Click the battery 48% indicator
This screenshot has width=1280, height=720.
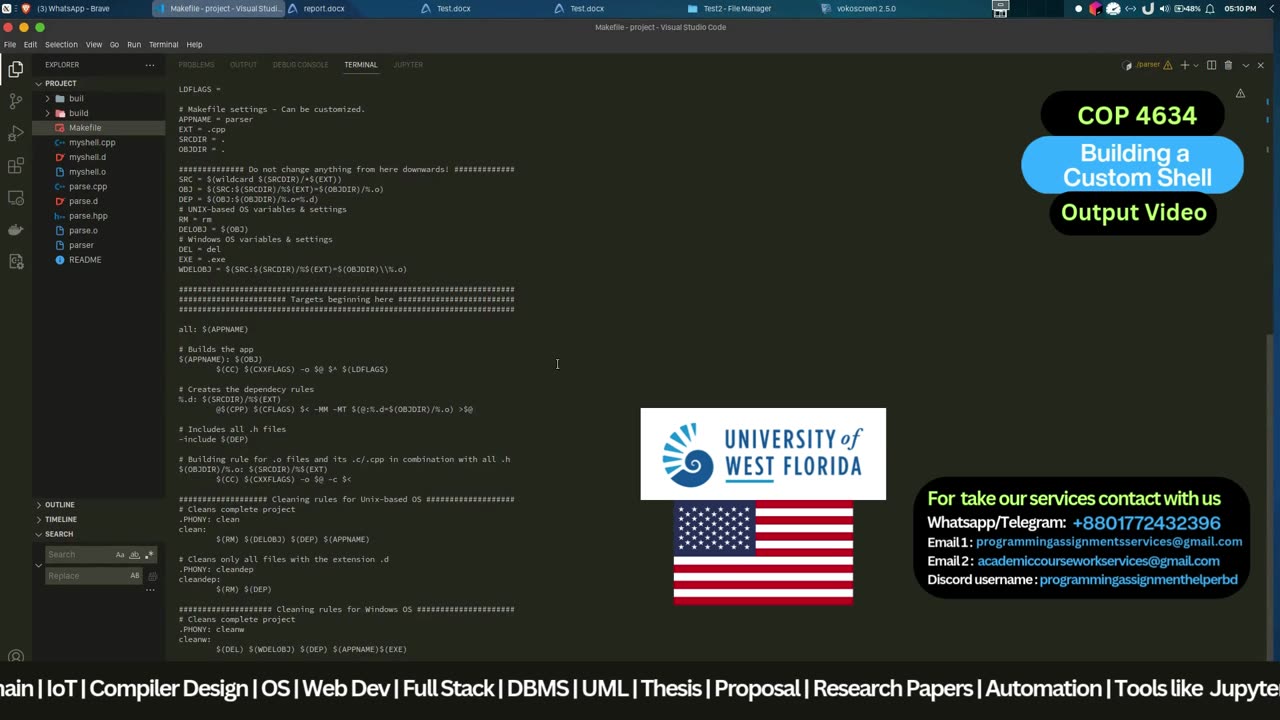(1187, 8)
